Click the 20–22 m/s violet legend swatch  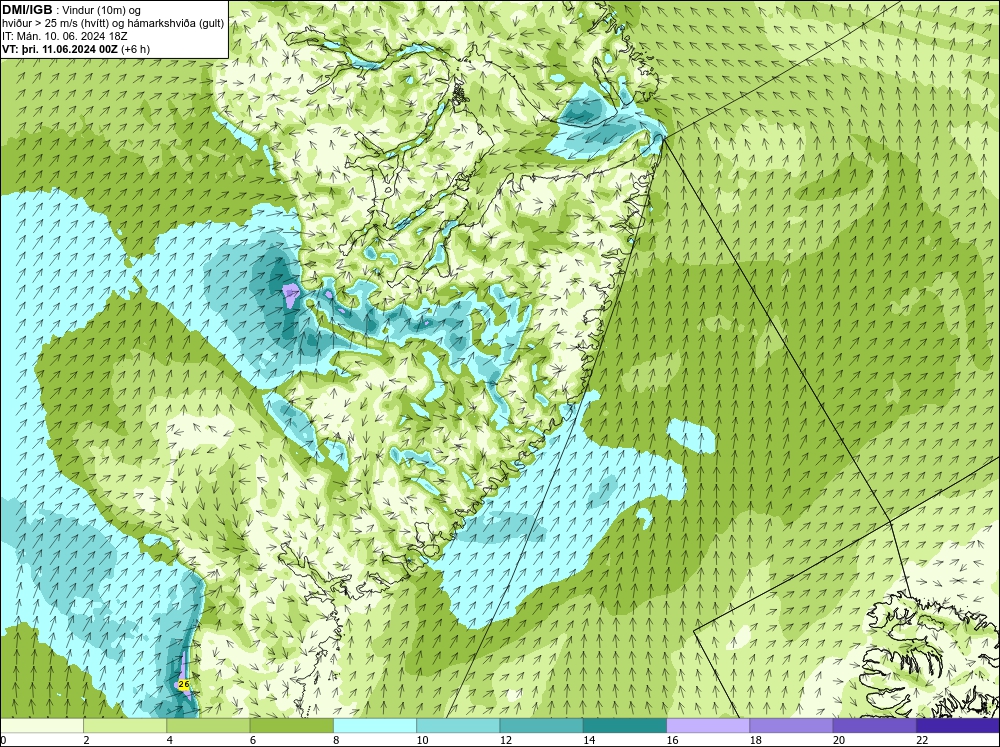(874, 726)
